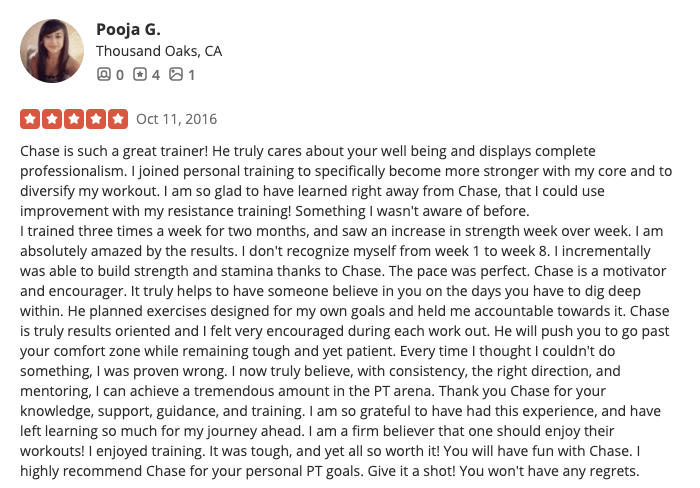Select the fourth red rating star

96,119
